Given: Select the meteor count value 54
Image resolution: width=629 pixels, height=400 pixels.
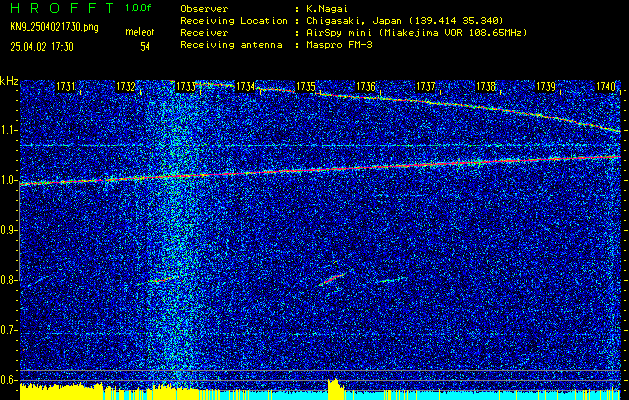Looking at the screenshot, I should (145, 47).
